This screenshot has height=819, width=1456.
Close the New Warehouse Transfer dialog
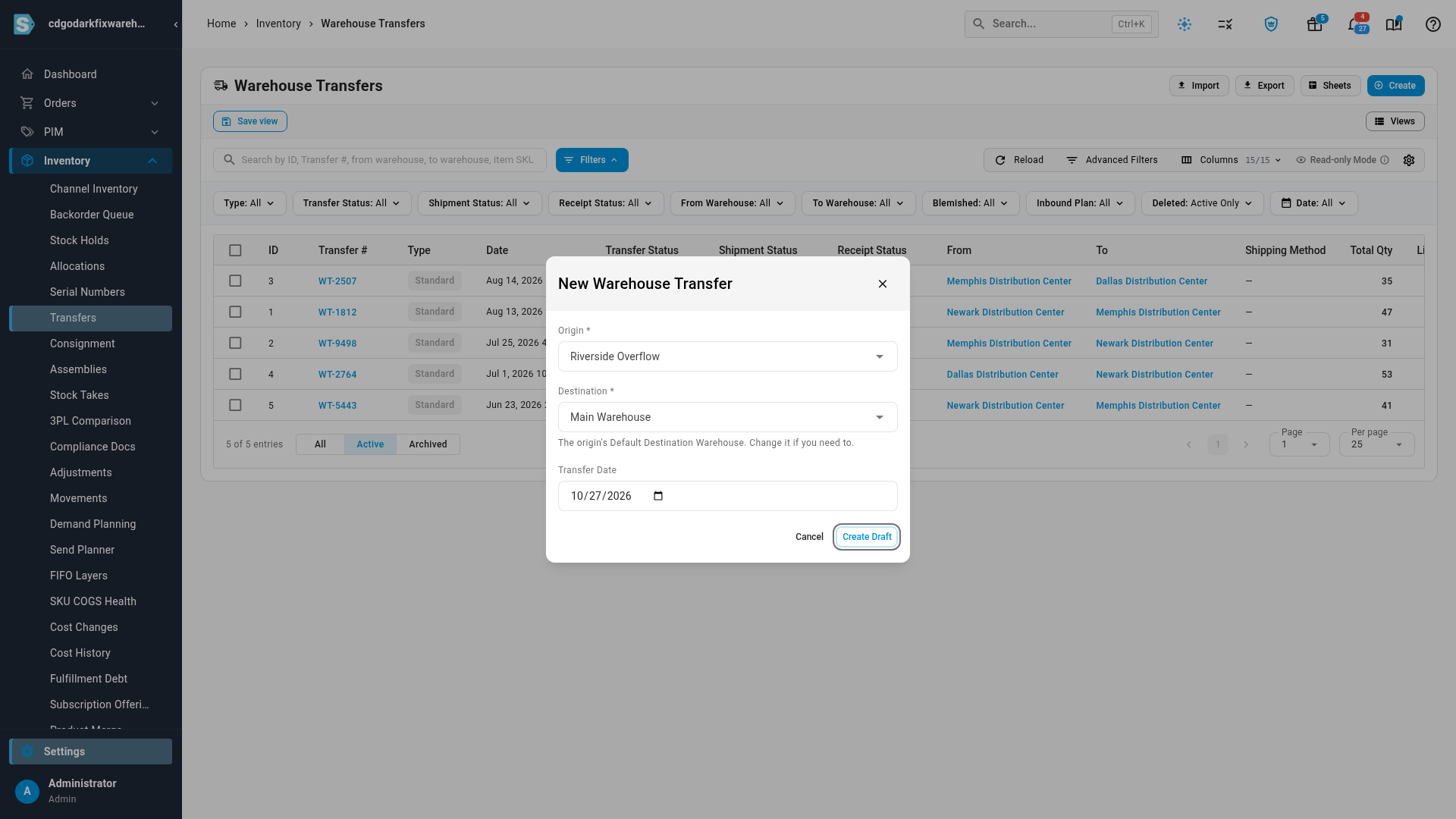tap(883, 284)
